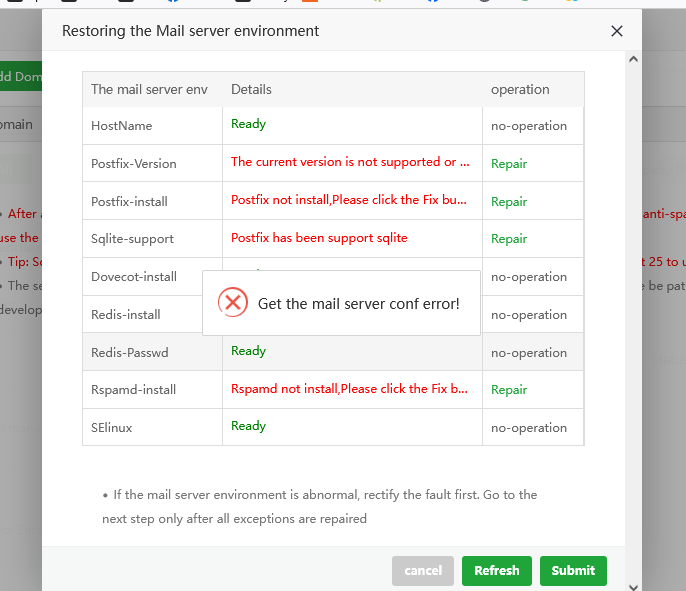Click the red error icon in the alert

coord(233,302)
